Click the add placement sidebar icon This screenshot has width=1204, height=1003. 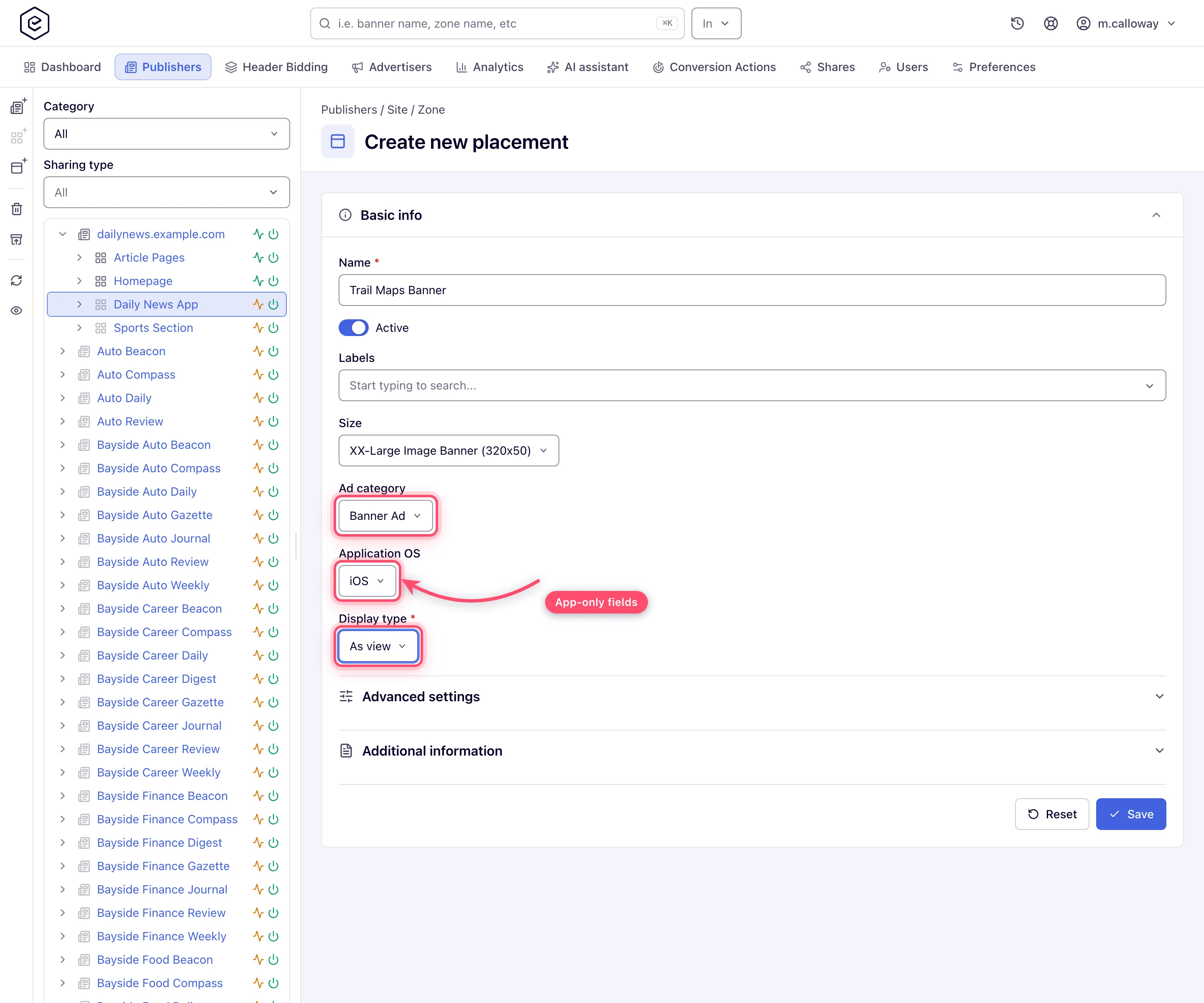[18, 166]
